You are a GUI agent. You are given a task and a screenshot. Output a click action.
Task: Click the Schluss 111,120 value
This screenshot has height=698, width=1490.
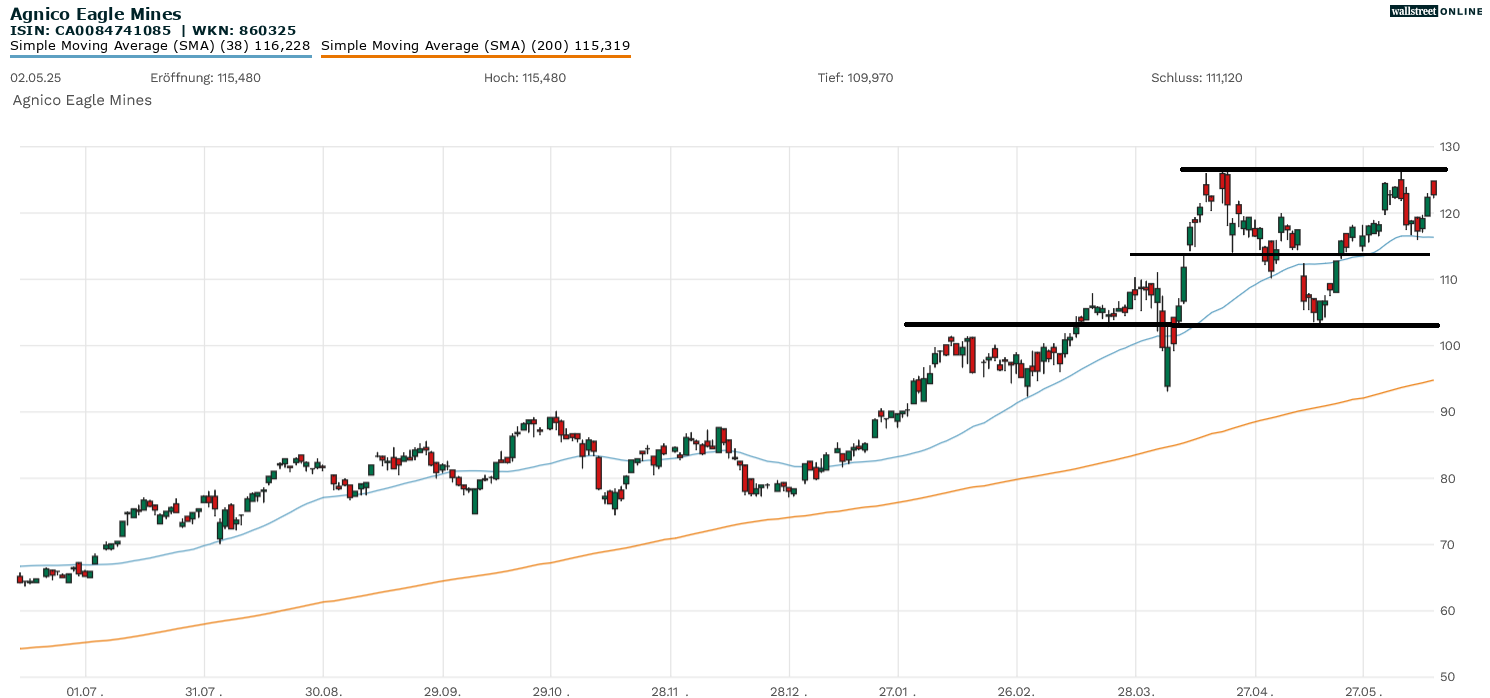pos(1196,78)
